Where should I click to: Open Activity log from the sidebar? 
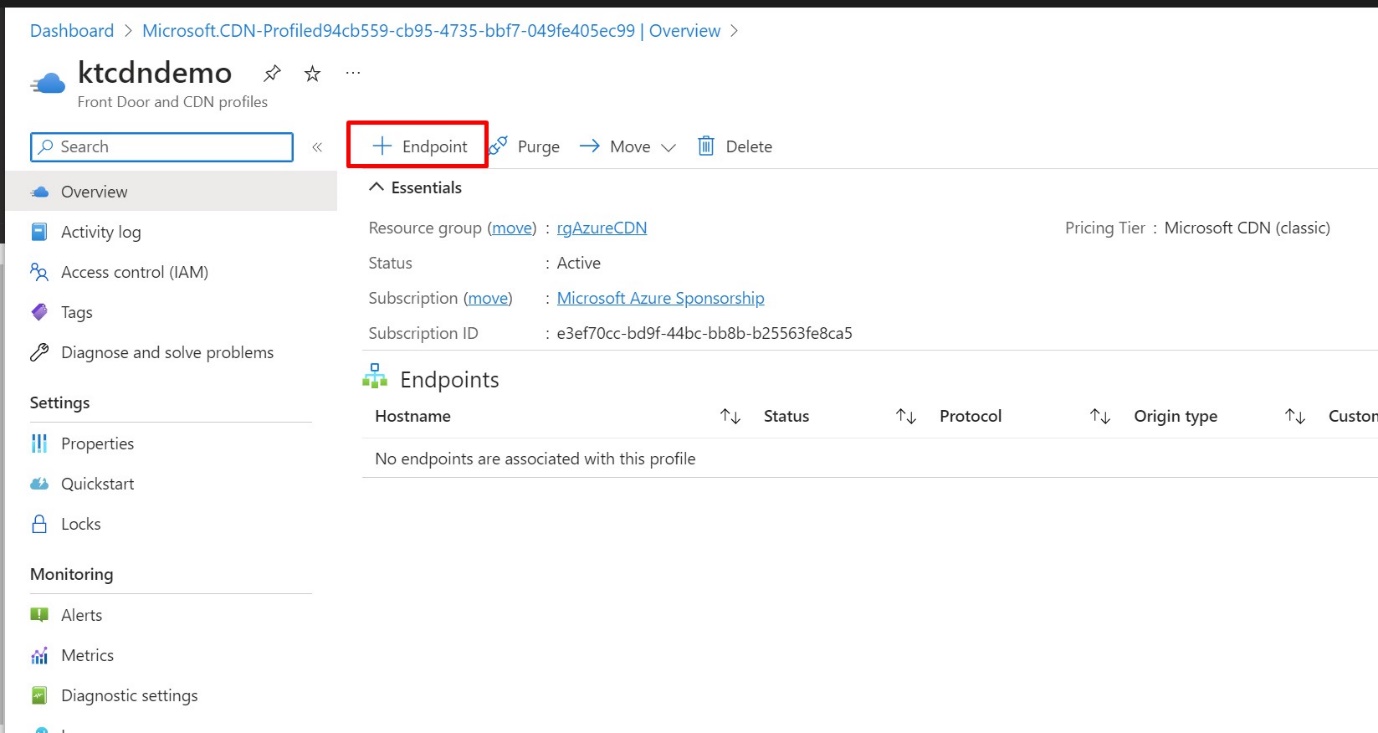(100, 232)
